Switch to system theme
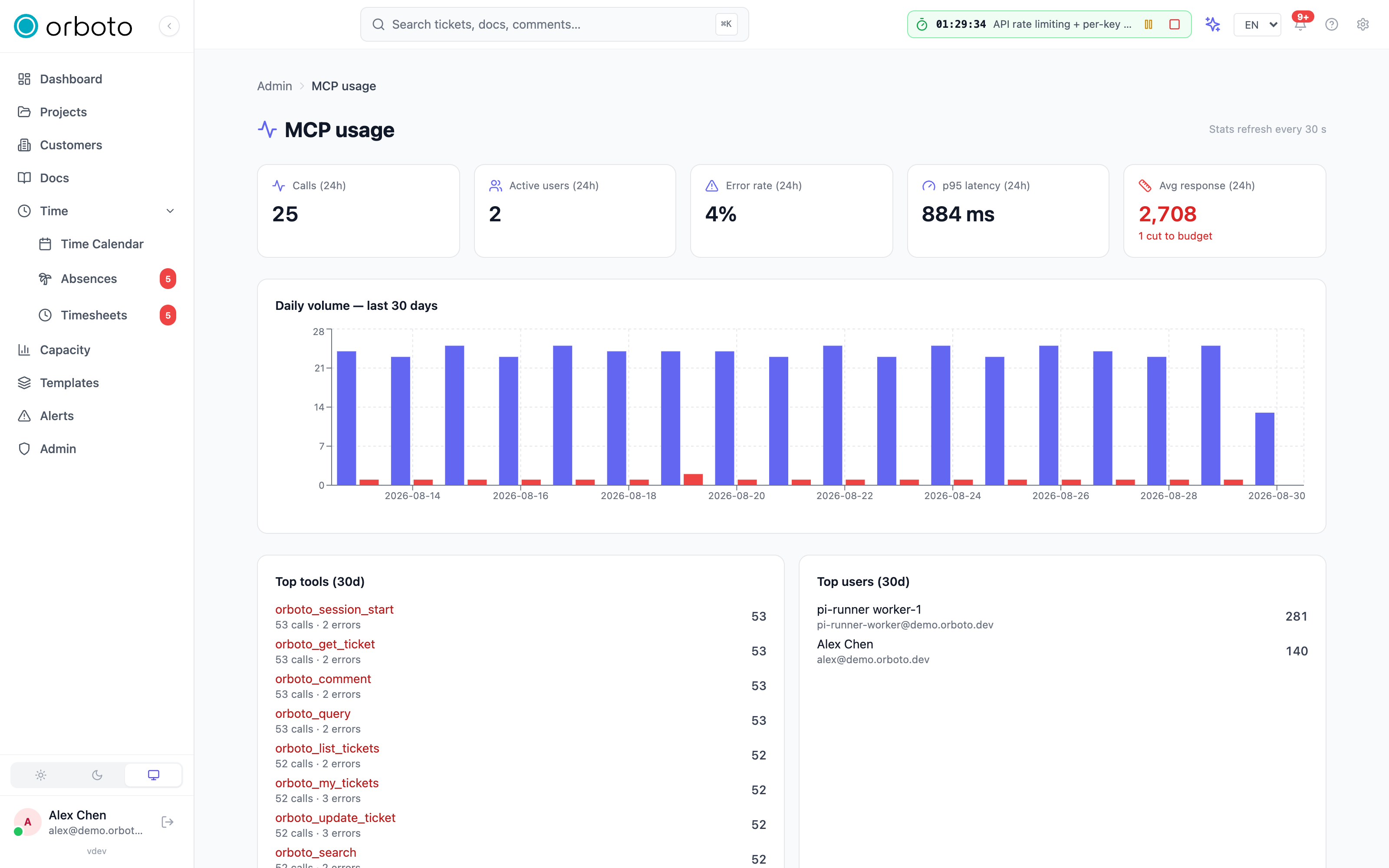Screen dimensions: 1389x868 pos(153,775)
